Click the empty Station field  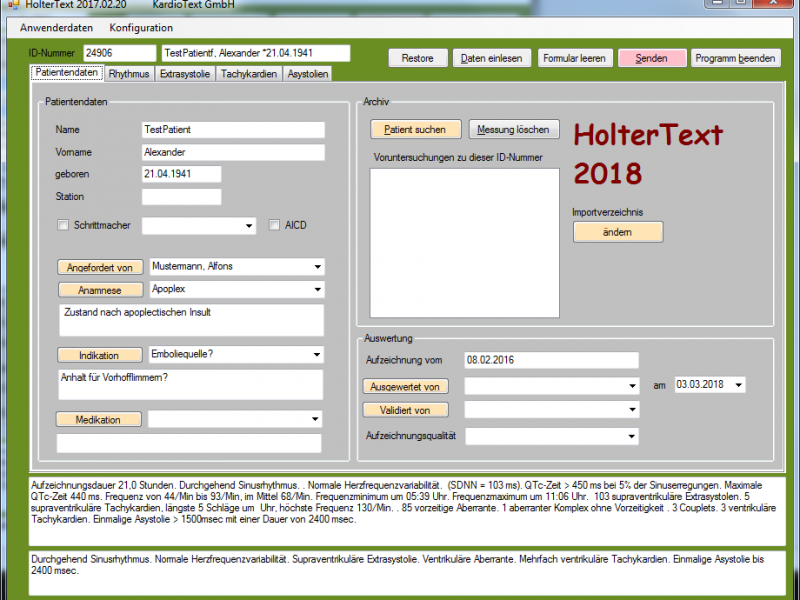click(182, 197)
